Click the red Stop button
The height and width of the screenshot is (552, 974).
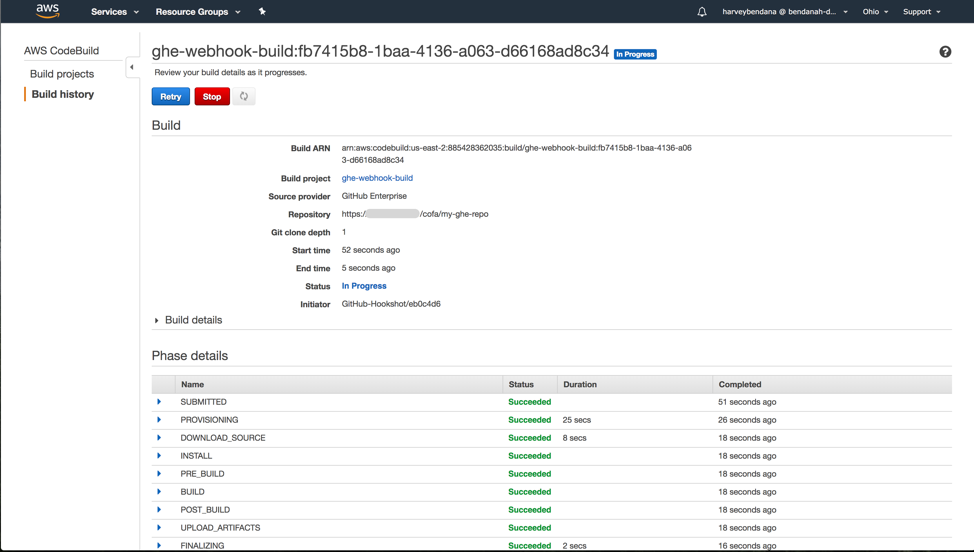click(212, 96)
